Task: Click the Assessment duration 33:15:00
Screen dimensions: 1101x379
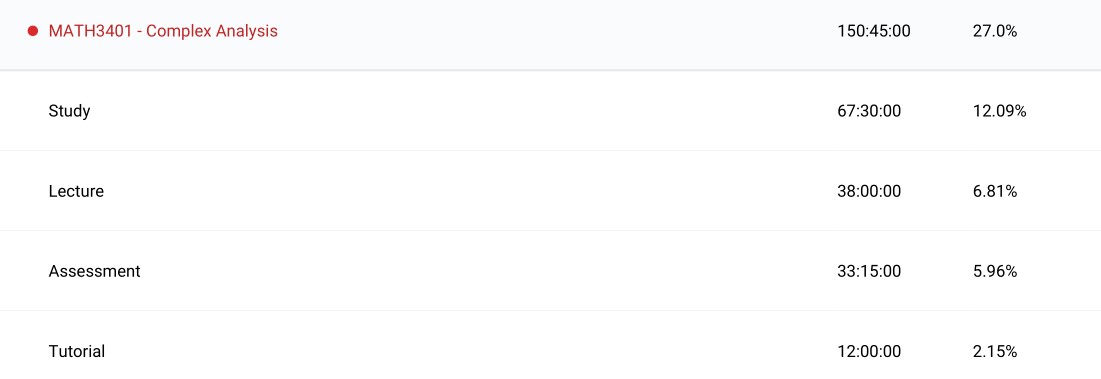Action: pos(869,271)
